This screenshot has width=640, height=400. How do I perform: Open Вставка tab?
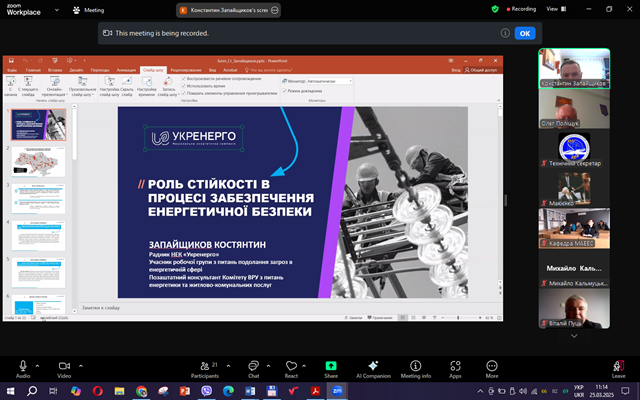coord(55,70)
